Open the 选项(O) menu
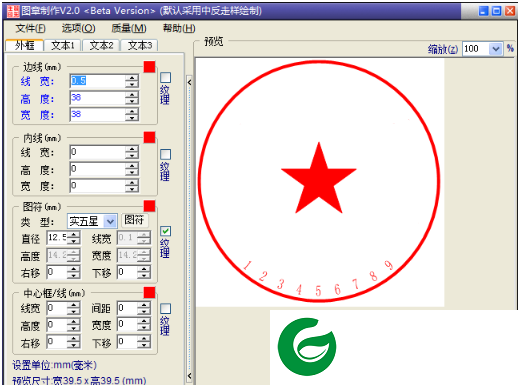 tap(78, 29)
